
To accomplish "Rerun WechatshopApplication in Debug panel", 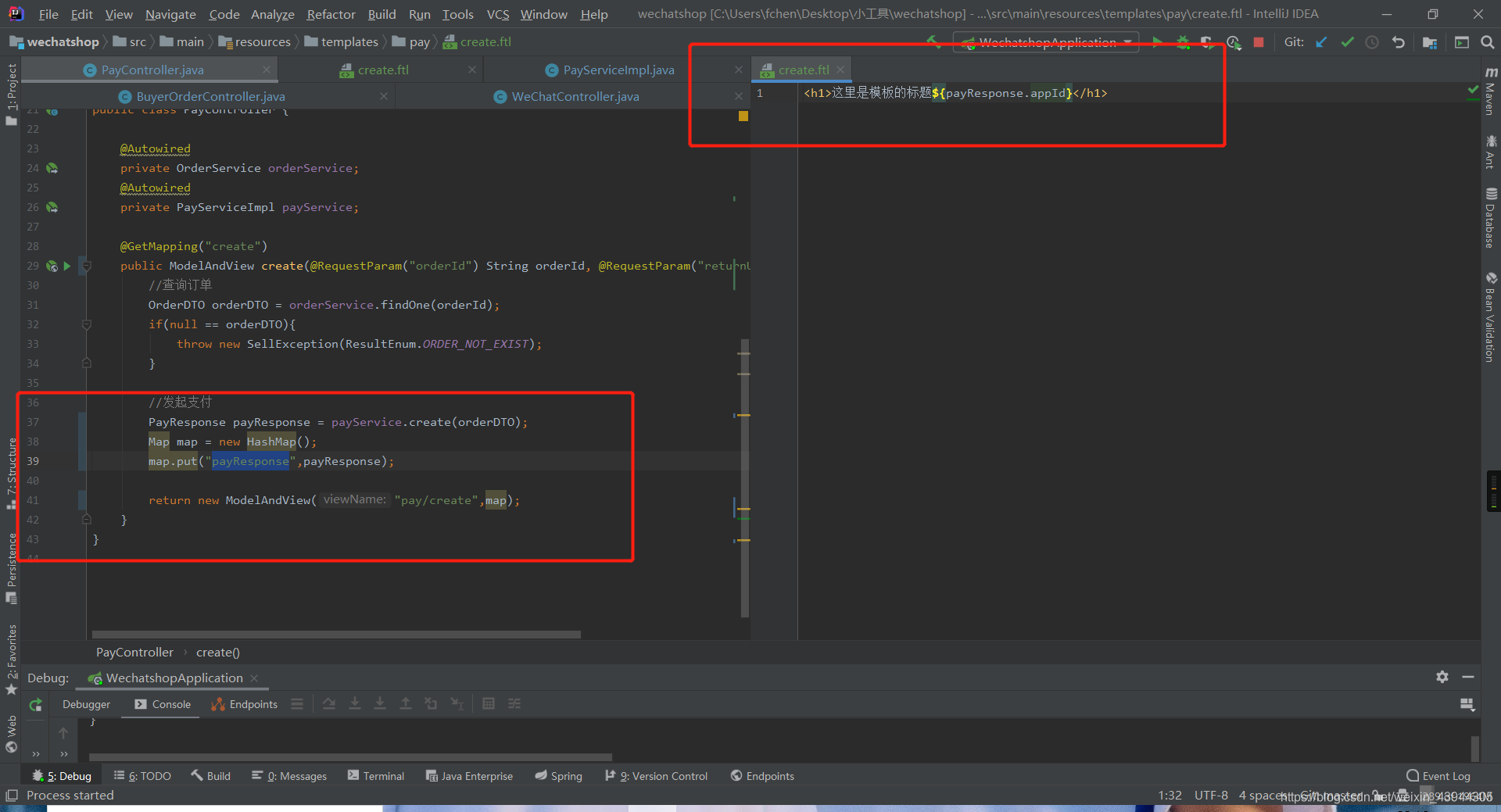I will pos(35,705).
